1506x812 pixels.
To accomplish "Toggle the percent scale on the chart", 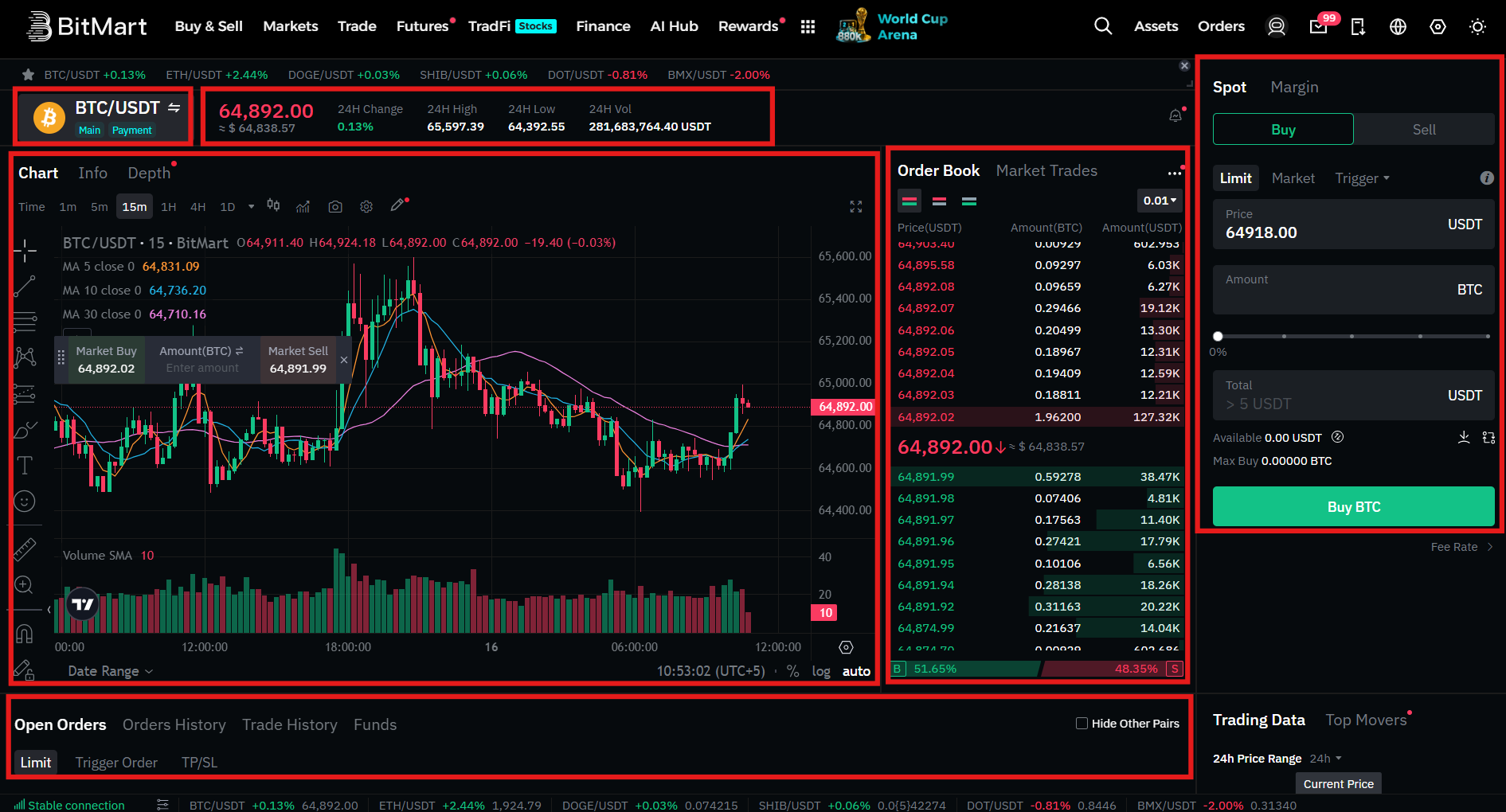I will (x=792, y=671).
